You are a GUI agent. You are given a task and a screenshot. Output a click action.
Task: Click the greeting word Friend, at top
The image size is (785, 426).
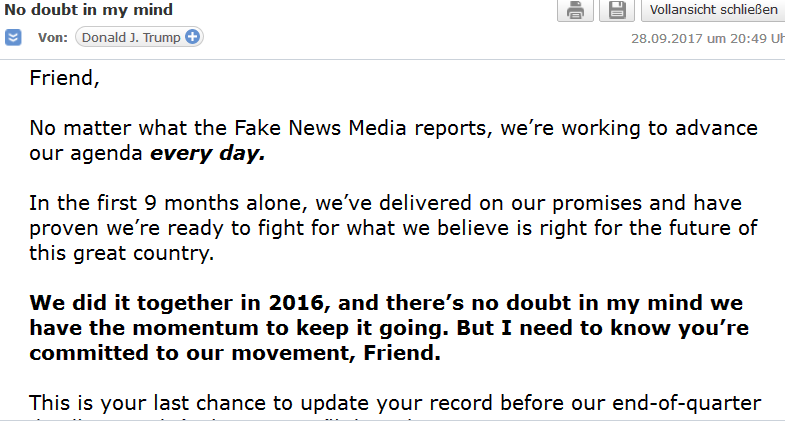[65, 77]
